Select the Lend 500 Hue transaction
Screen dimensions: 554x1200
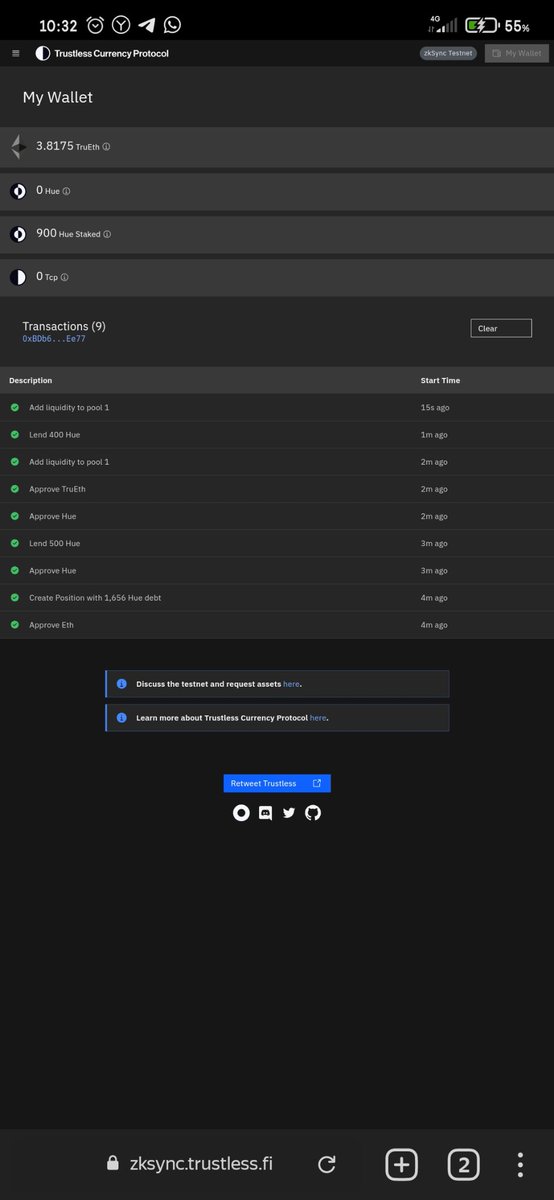(x=277, y=543)
